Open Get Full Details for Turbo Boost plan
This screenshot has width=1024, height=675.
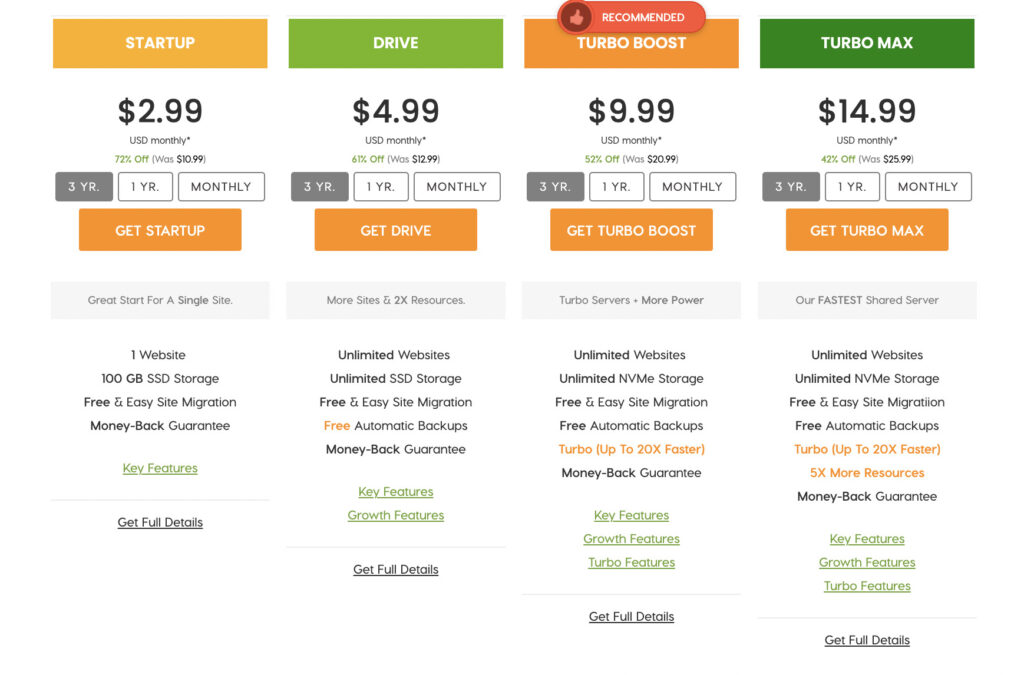[x=632, y=616]
